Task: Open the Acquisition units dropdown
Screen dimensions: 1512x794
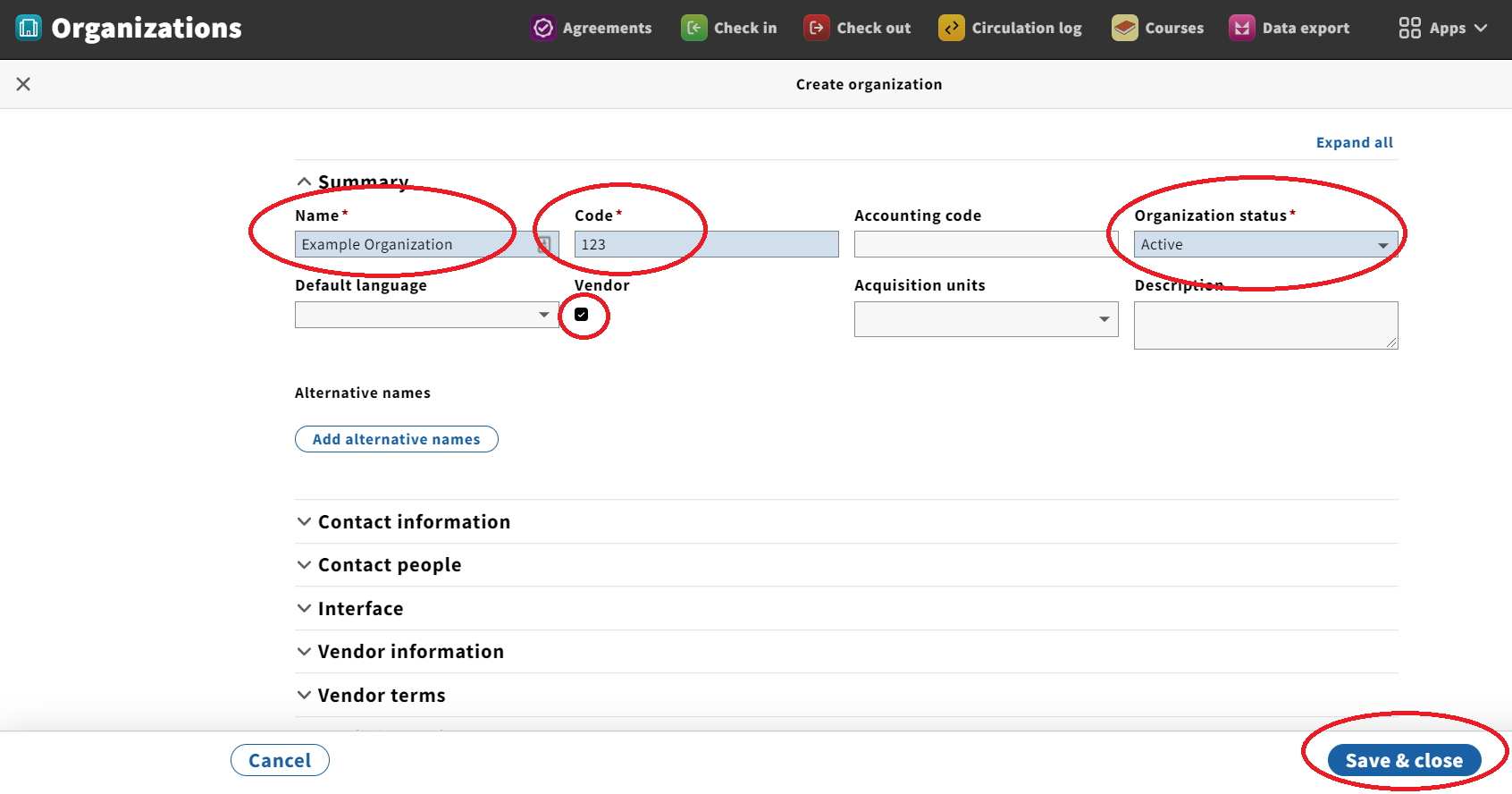Action: click(x=986, y=319)
